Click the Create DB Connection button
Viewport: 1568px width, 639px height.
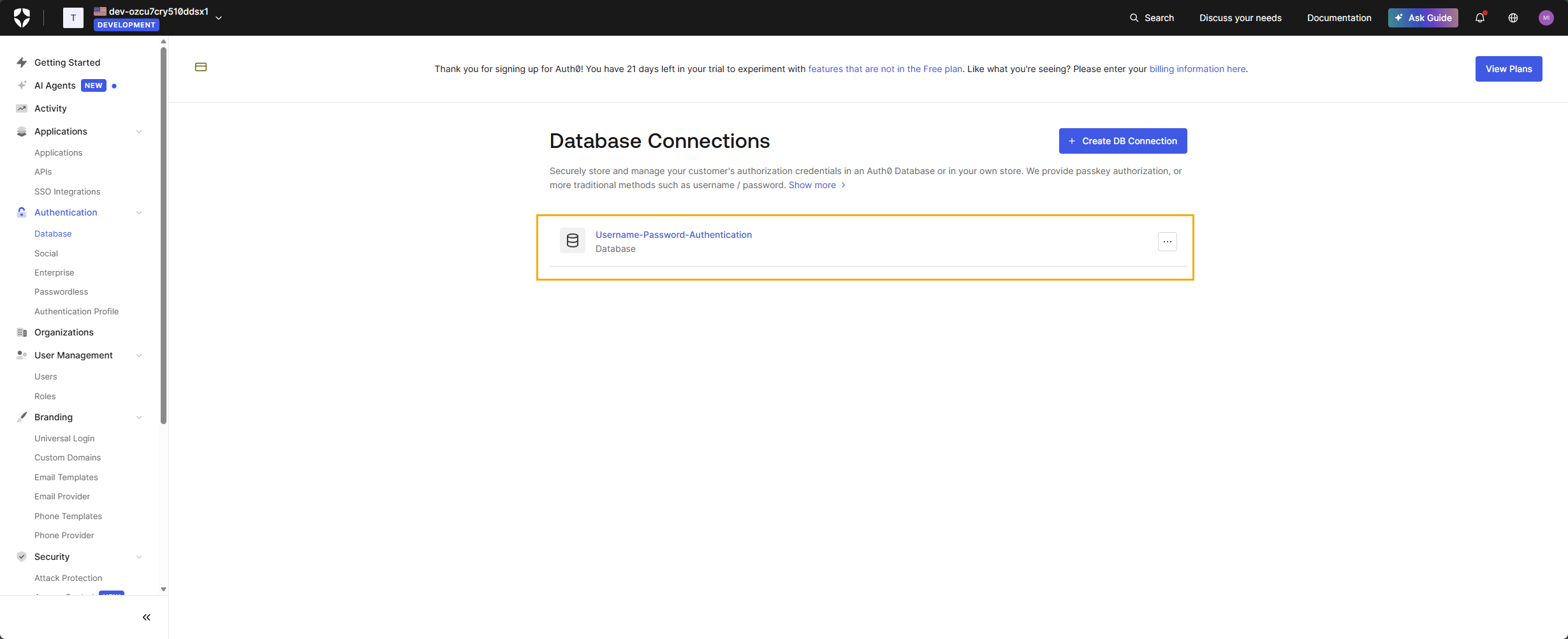pyautogui.click(x=1122, y=141)
